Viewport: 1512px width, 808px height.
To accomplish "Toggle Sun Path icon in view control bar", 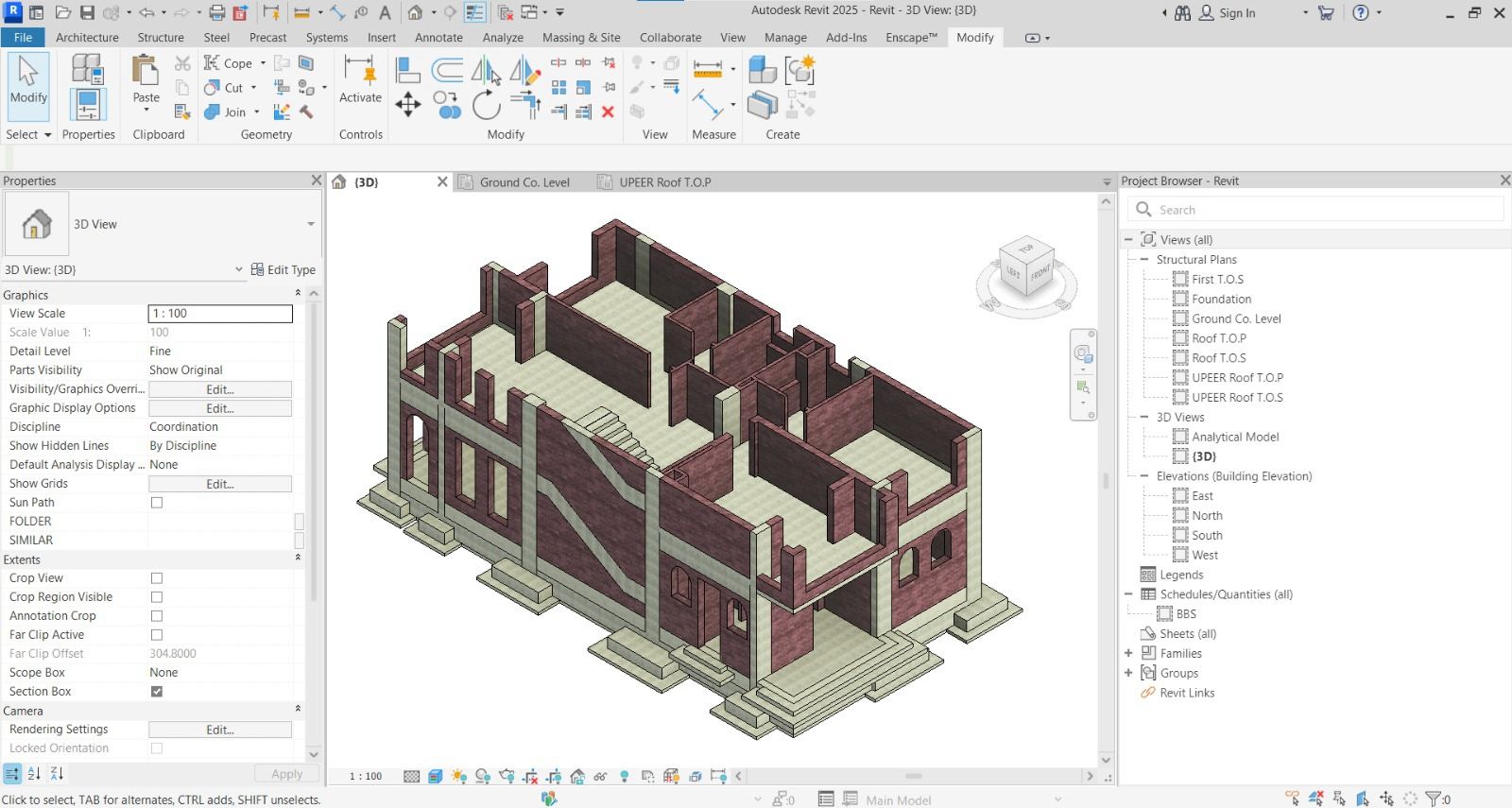I will point(459,776).
